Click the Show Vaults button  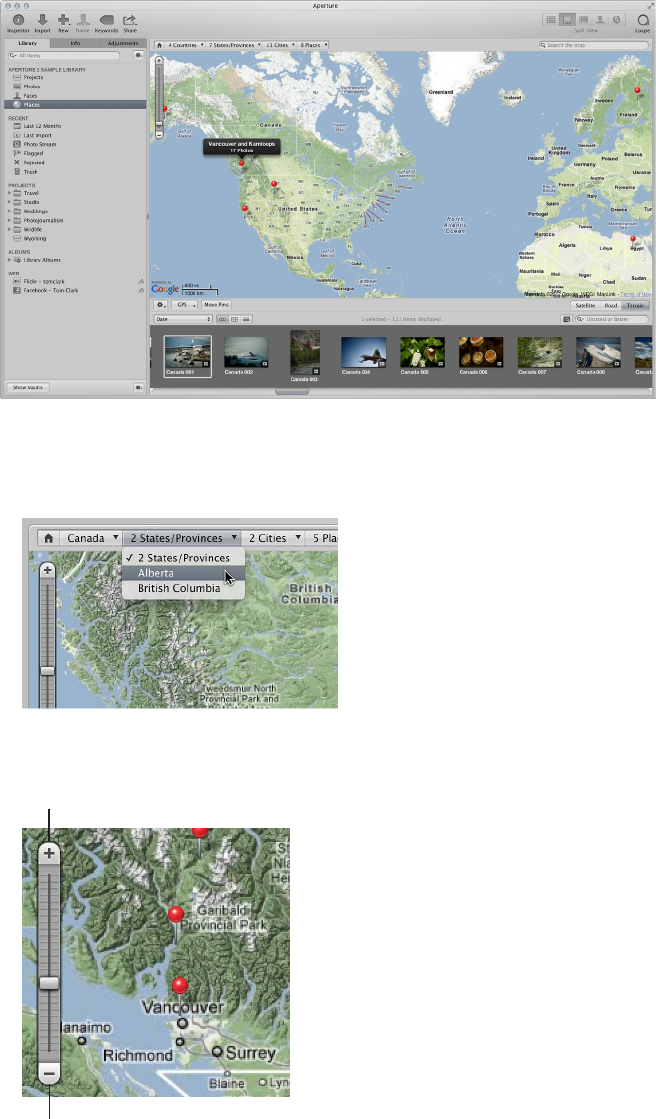point(29,388)
